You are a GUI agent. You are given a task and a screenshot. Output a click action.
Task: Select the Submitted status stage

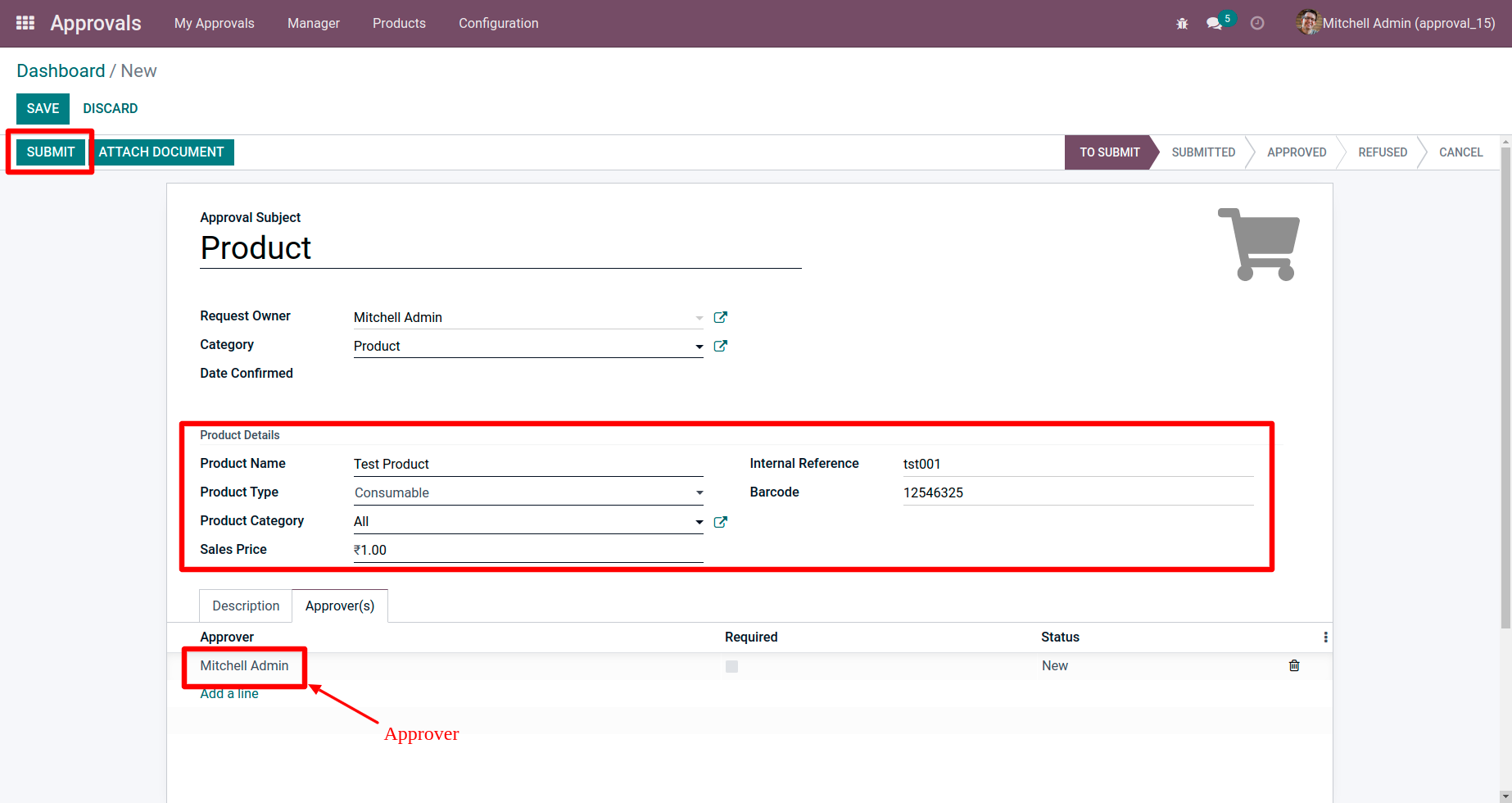click(1203, 152)
